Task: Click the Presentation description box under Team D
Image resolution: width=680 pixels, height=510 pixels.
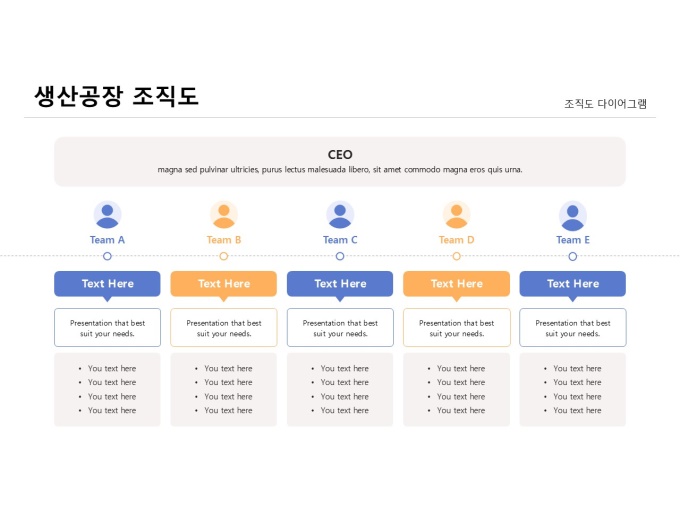Action: (457, 328)
